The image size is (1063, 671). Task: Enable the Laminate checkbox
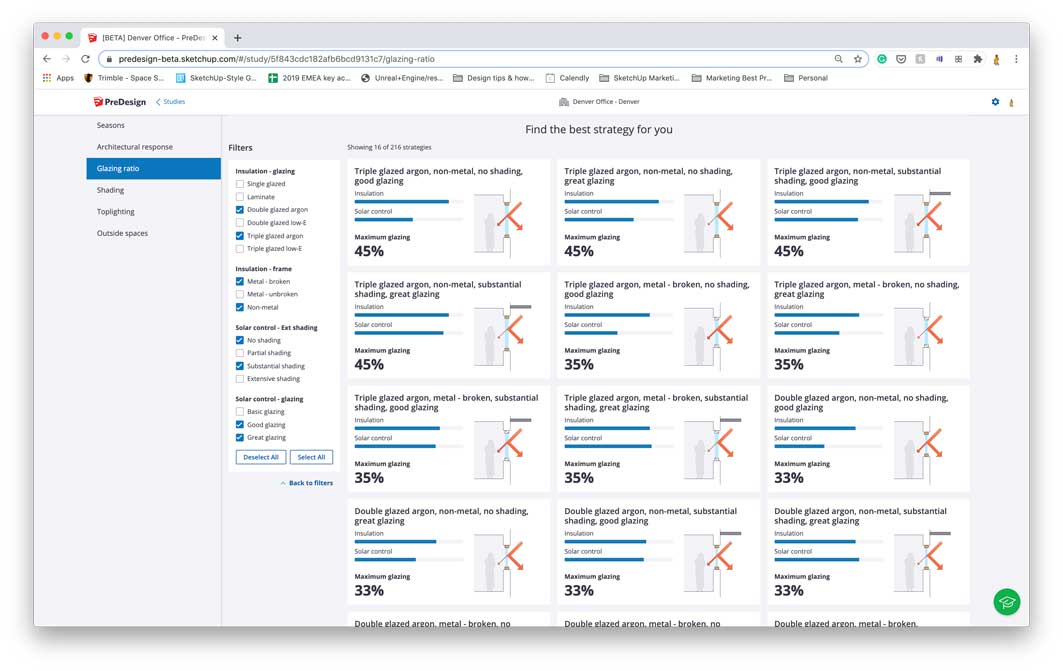tap(239, 197)
